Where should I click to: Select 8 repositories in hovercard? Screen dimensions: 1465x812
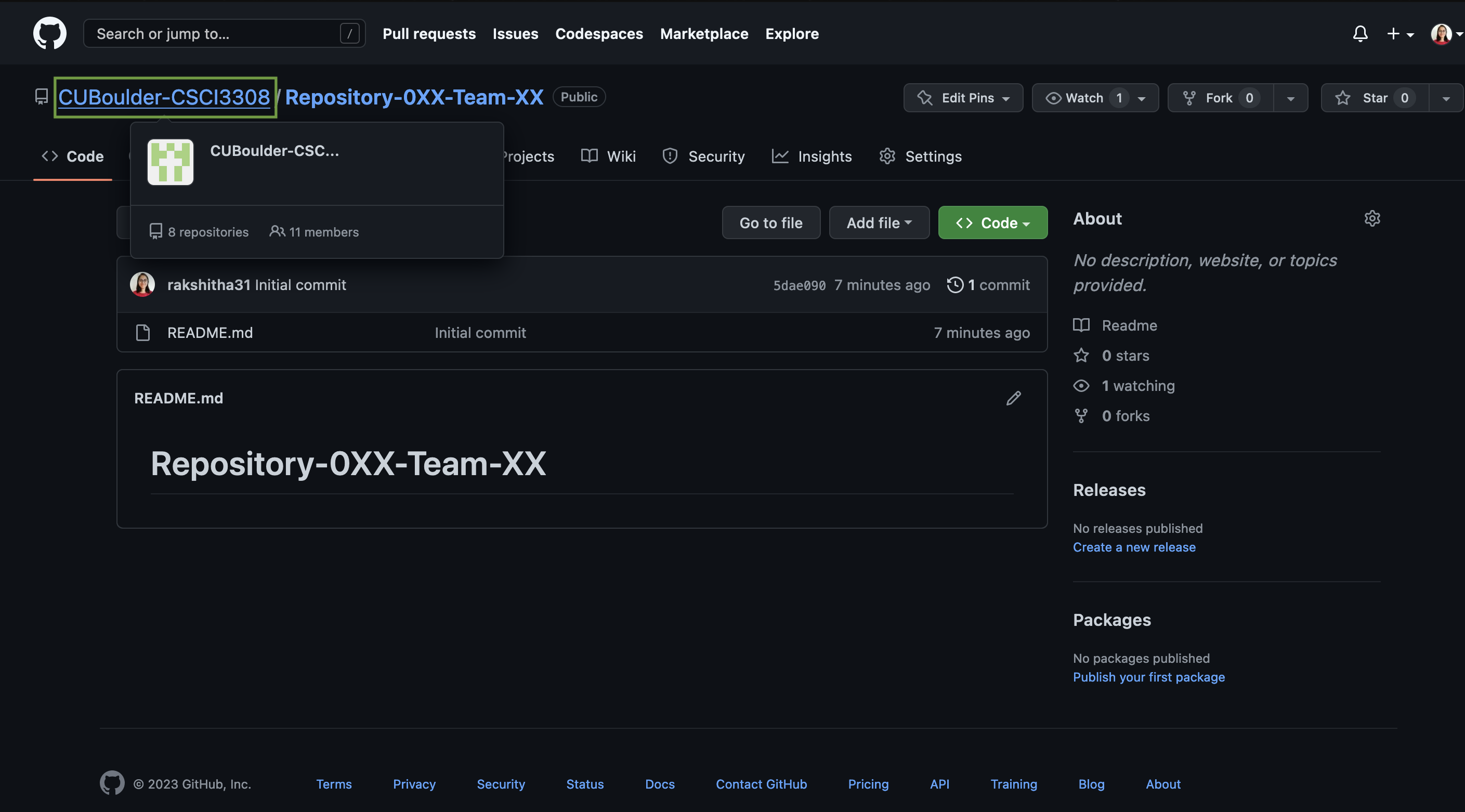[199, 231]
